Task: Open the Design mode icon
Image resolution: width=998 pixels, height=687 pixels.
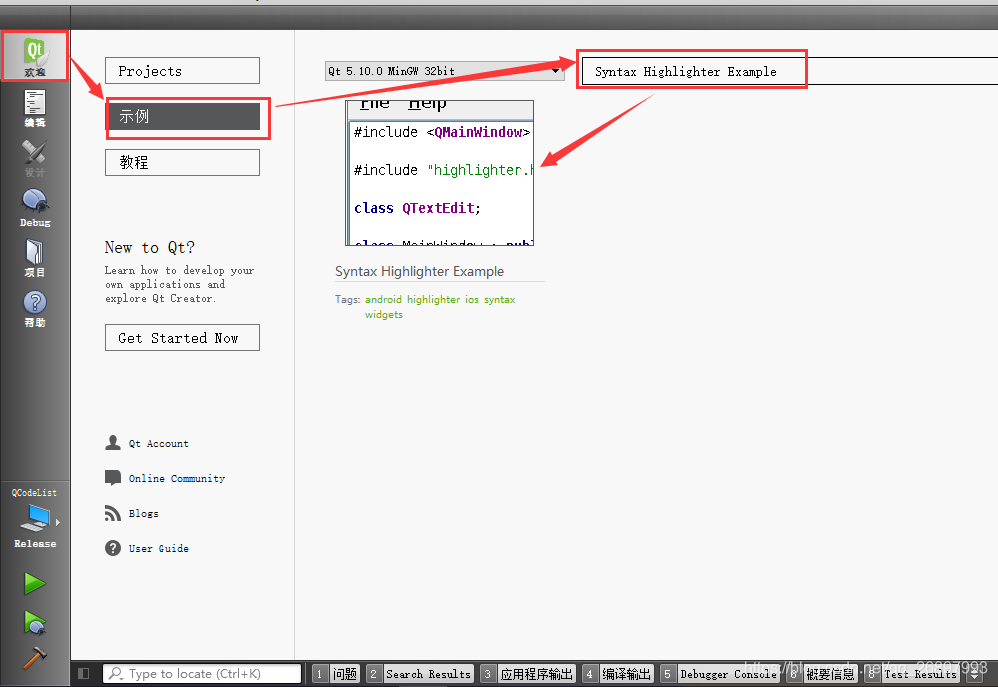Action: (35, 158)
